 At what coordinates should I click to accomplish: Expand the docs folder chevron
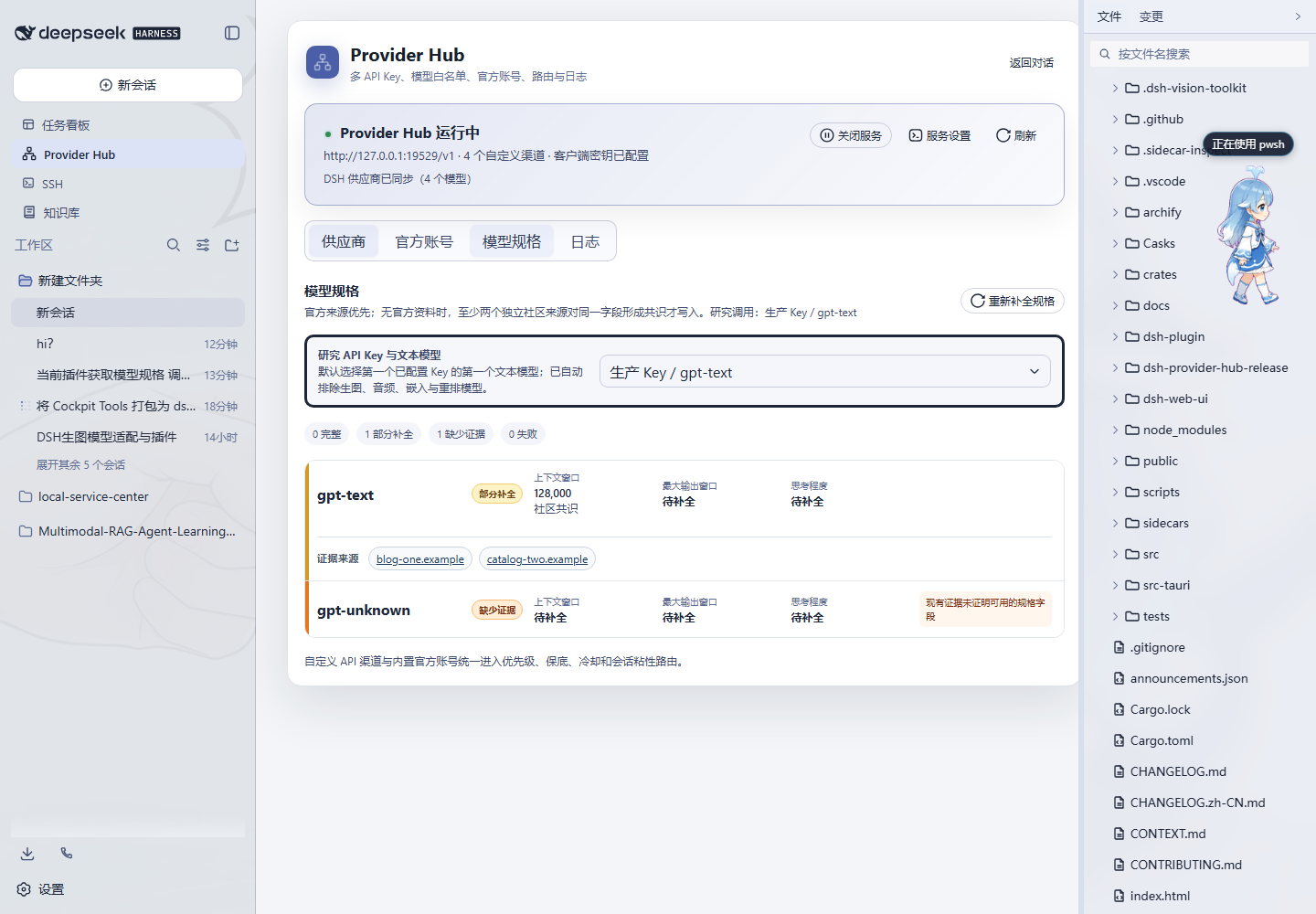[x=1115, y=305]
